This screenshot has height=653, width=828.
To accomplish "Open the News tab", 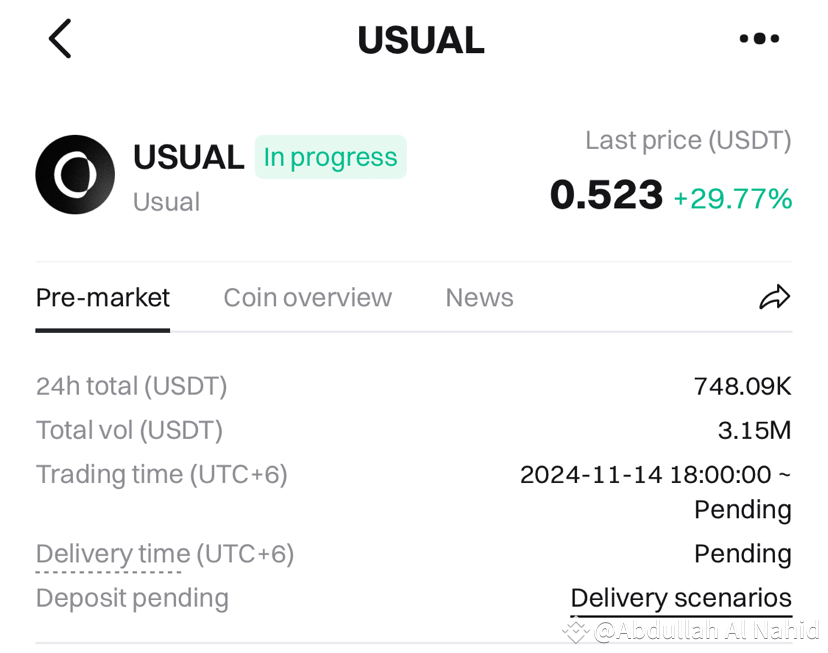I will point(479,297).
